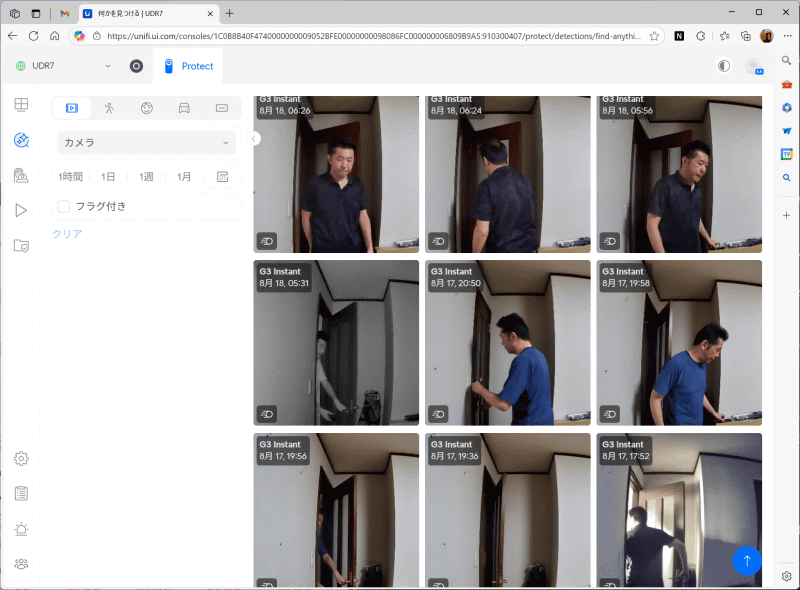
Task: Open the Protect dashboard grid icon
Action: click(22, 104)
